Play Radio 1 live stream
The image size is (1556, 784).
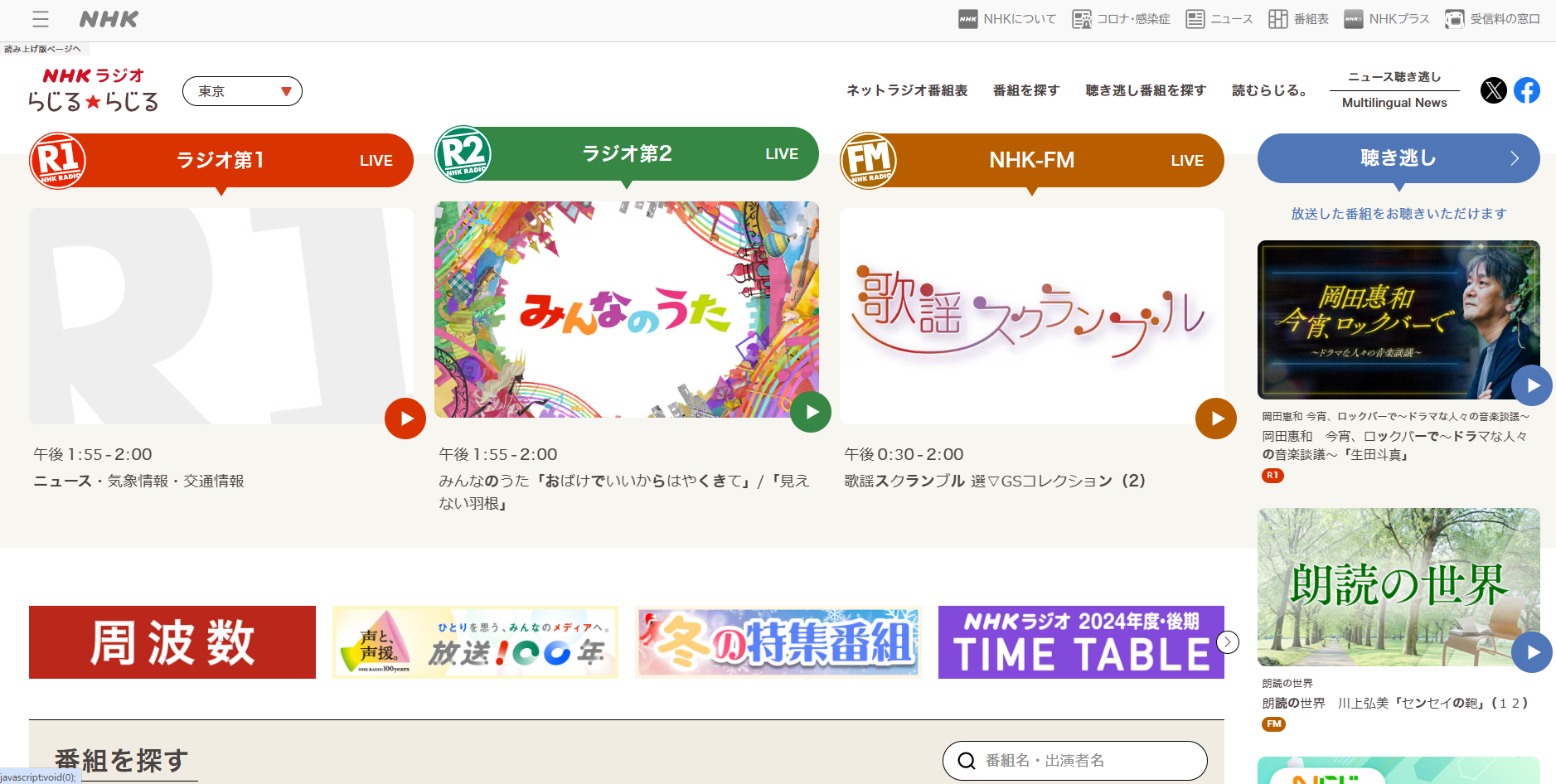tap(405, 419)
